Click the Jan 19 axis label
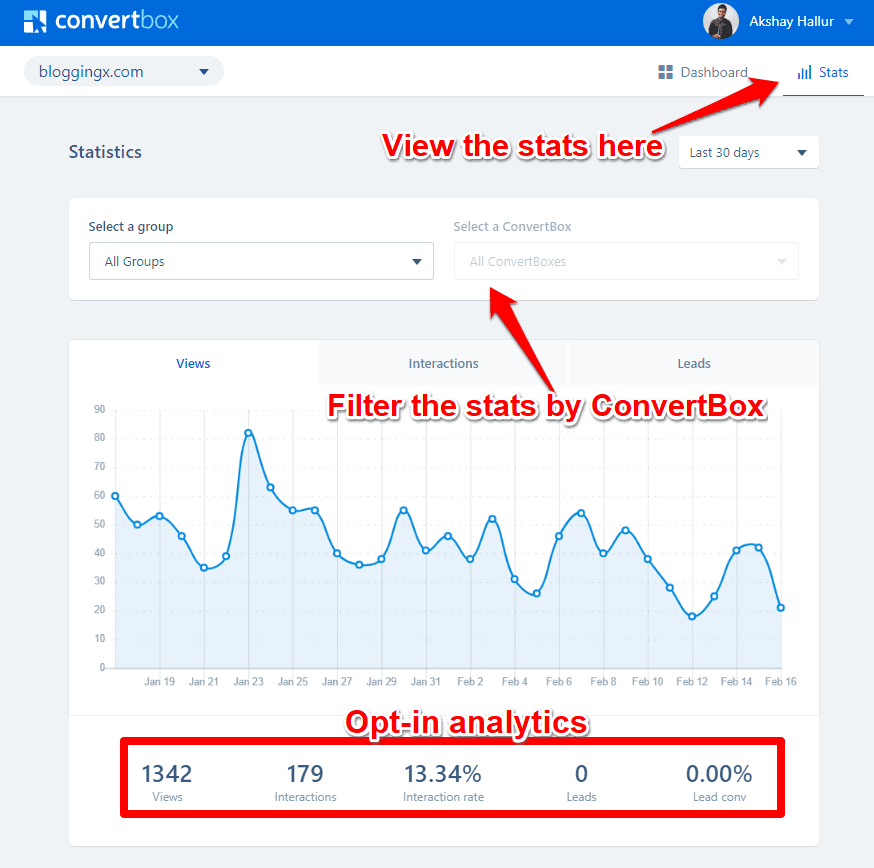The width and height of the screenshot is (874, 868). pyautogui.click(x=159, y=681)
